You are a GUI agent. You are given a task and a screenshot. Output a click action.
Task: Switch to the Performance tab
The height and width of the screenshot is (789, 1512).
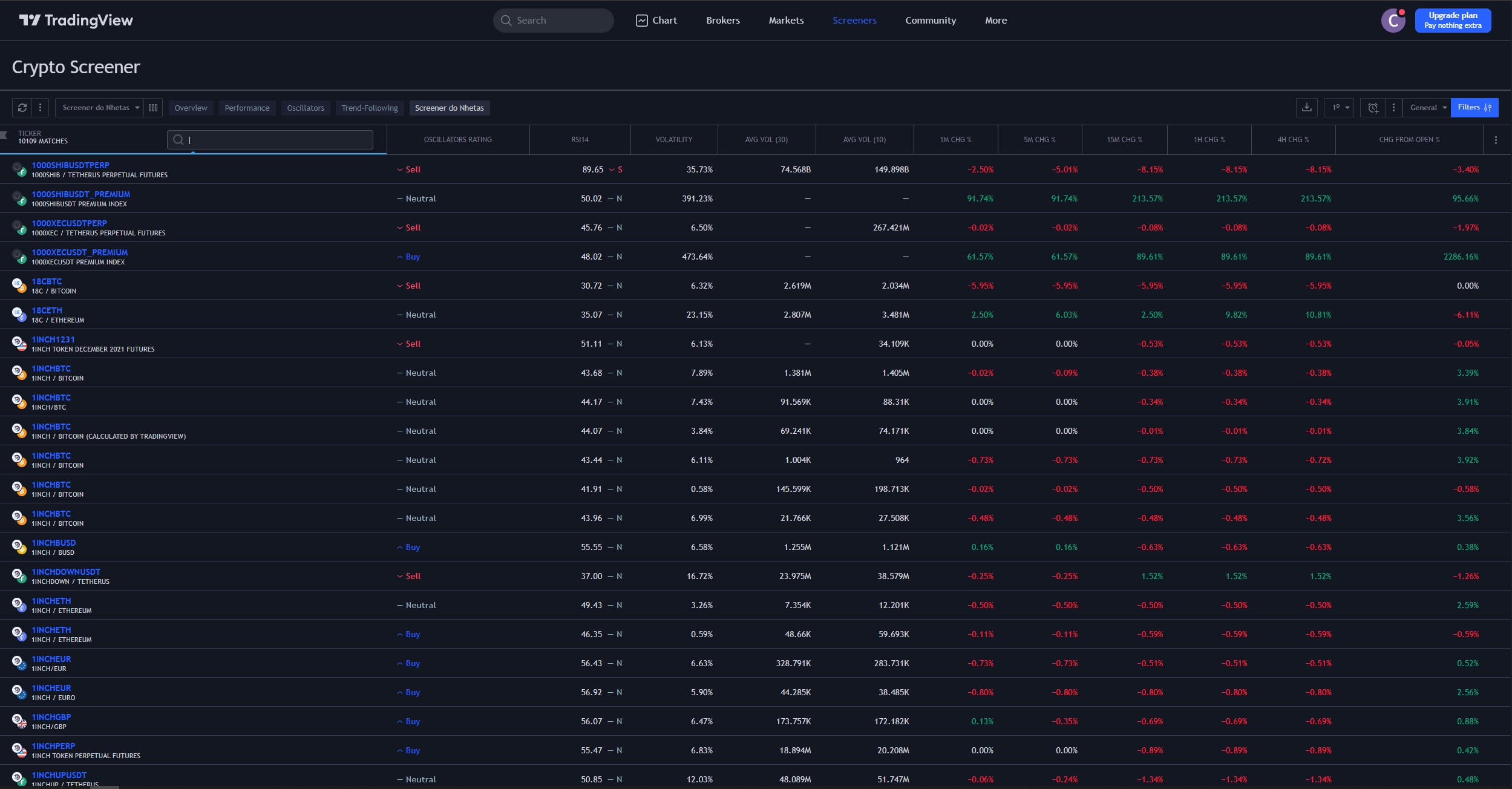pos(247,107)
